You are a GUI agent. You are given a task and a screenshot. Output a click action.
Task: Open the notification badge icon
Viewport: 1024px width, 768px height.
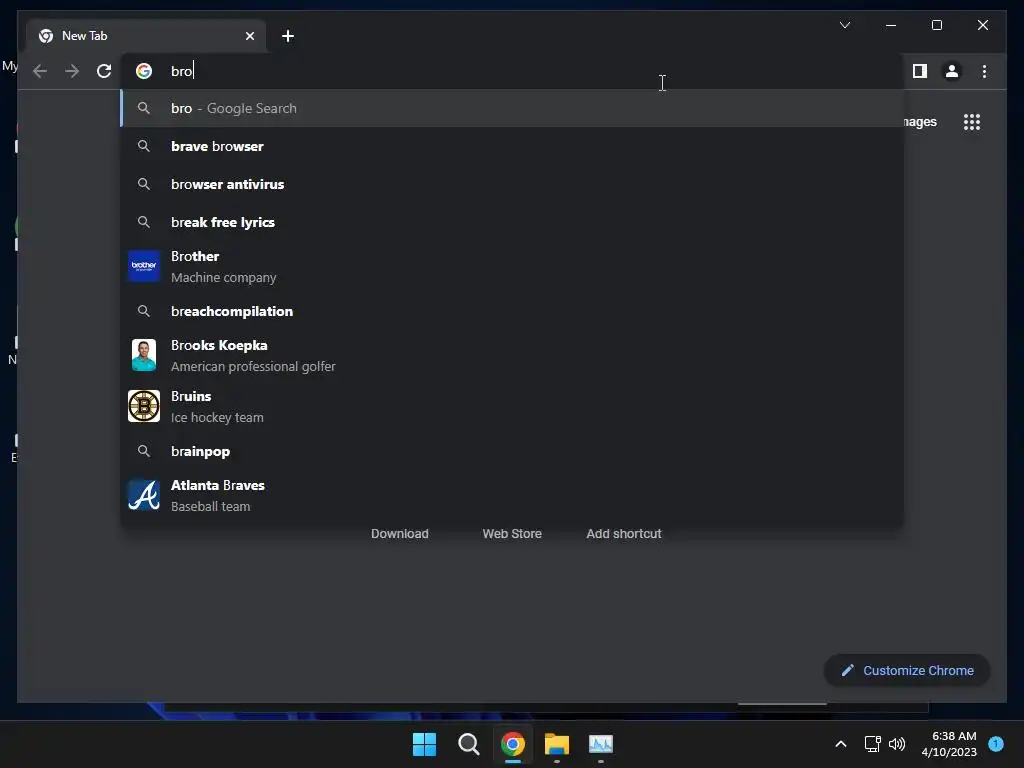pyautogui.click(x=996, y=743)
